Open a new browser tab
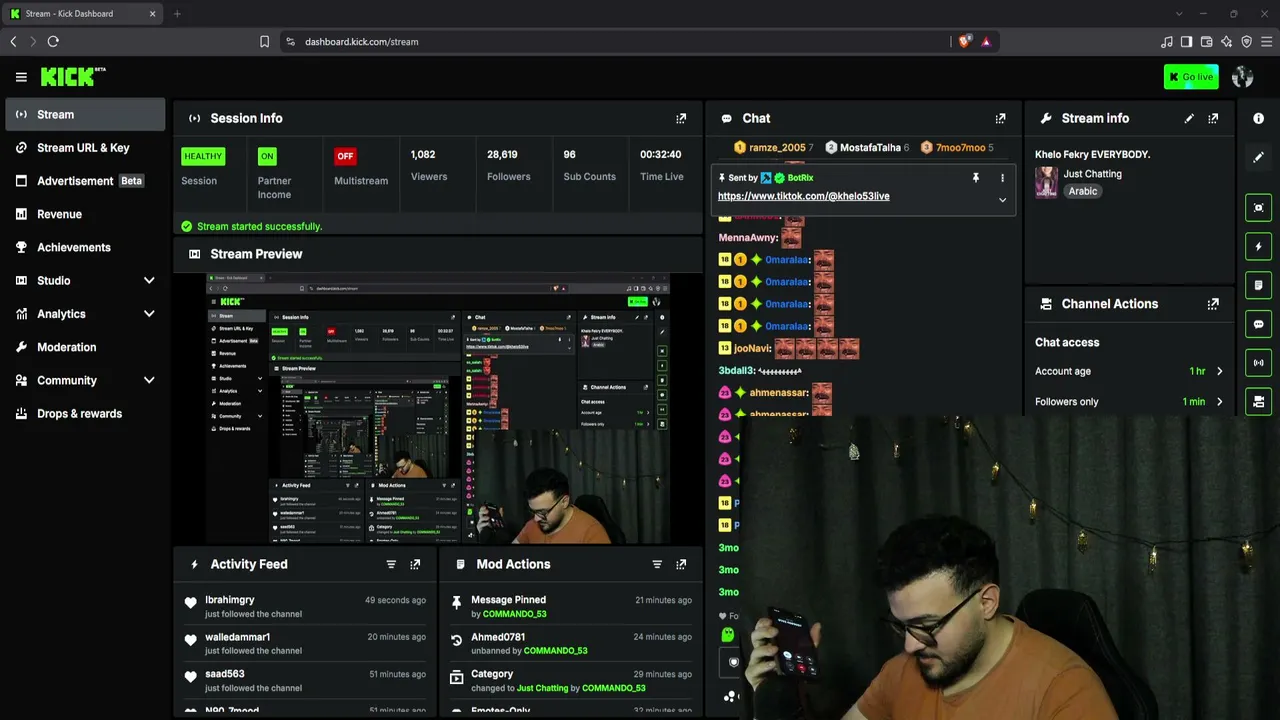1280x720 pixels. tap(177, 14)
